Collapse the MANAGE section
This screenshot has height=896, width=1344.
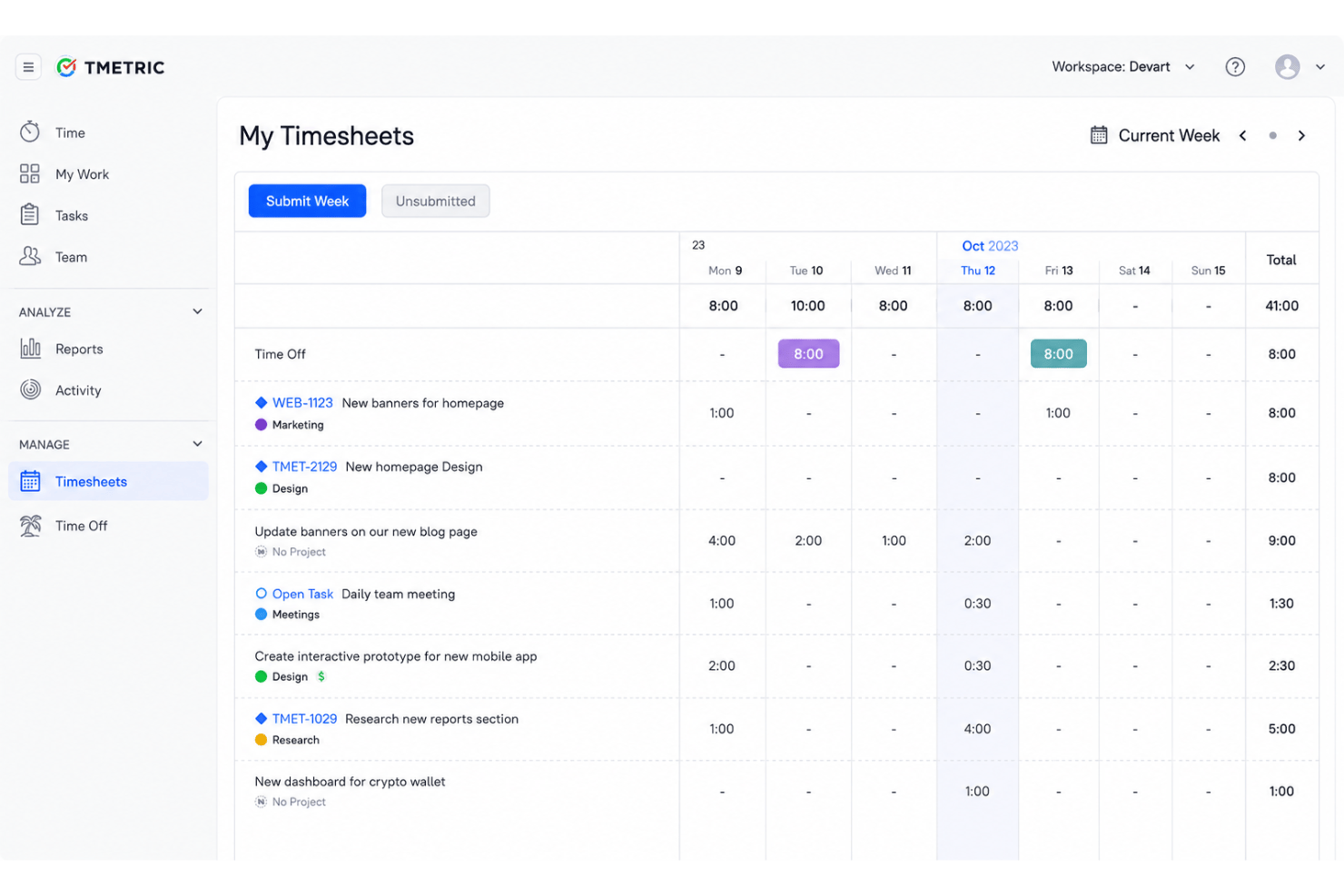click(197, 445)
